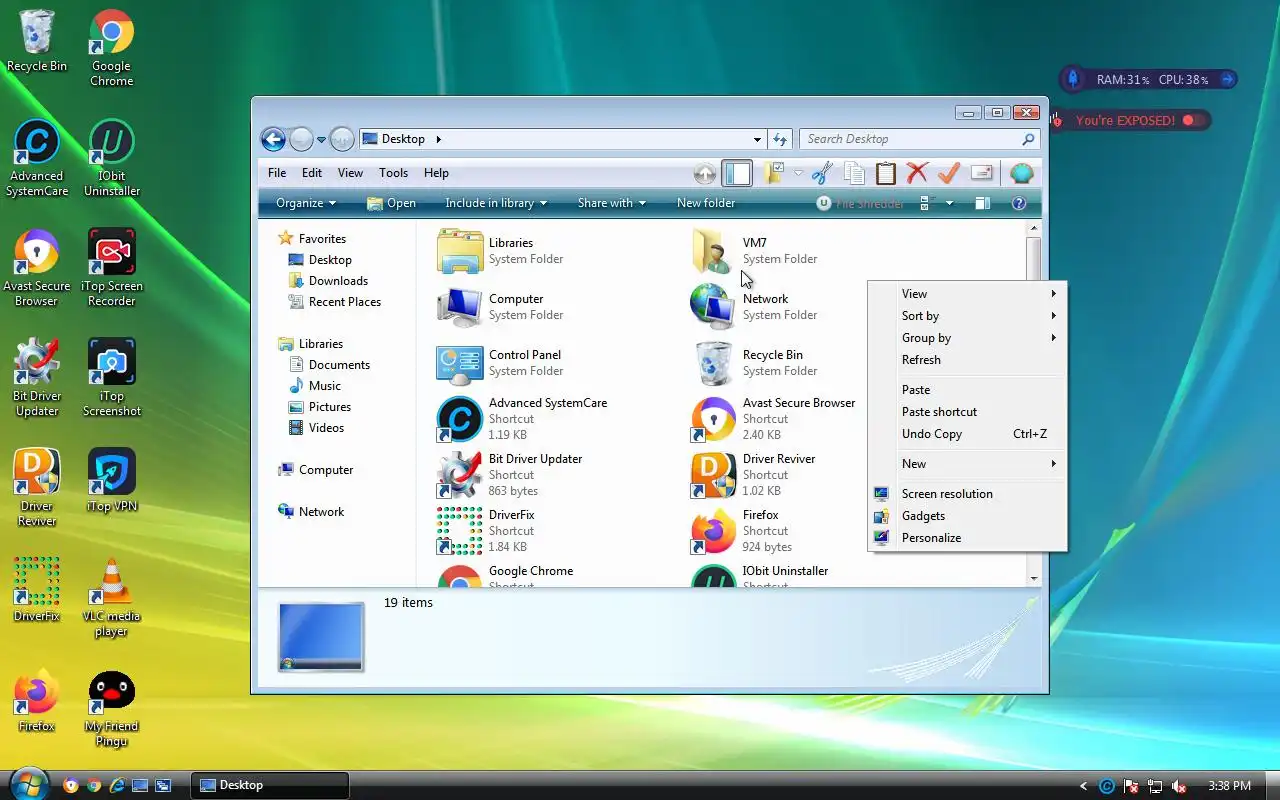Select Firefox shortcut in the file list
Screen dimensions: 1280x800
click(742, 531)
